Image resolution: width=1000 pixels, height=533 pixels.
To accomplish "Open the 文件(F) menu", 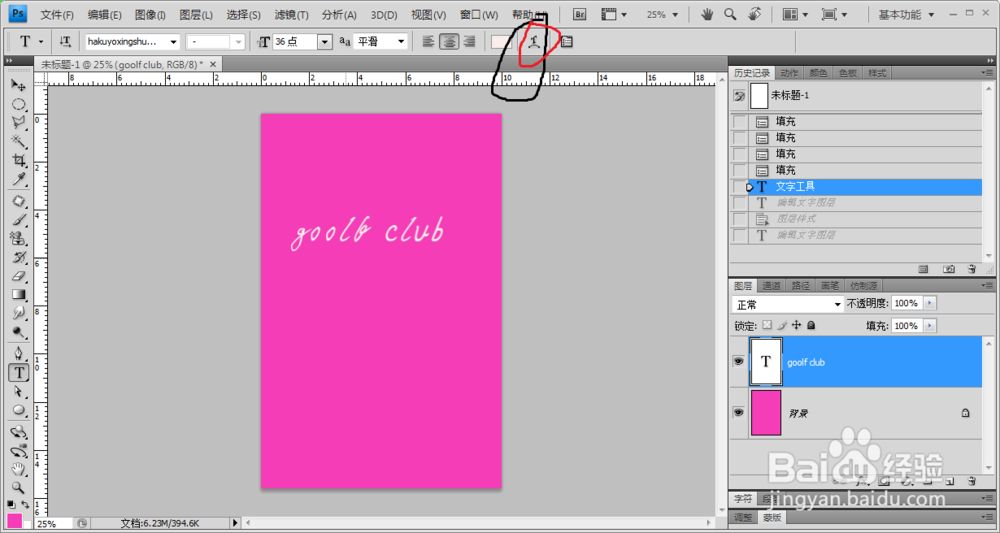I will point(57,14).
